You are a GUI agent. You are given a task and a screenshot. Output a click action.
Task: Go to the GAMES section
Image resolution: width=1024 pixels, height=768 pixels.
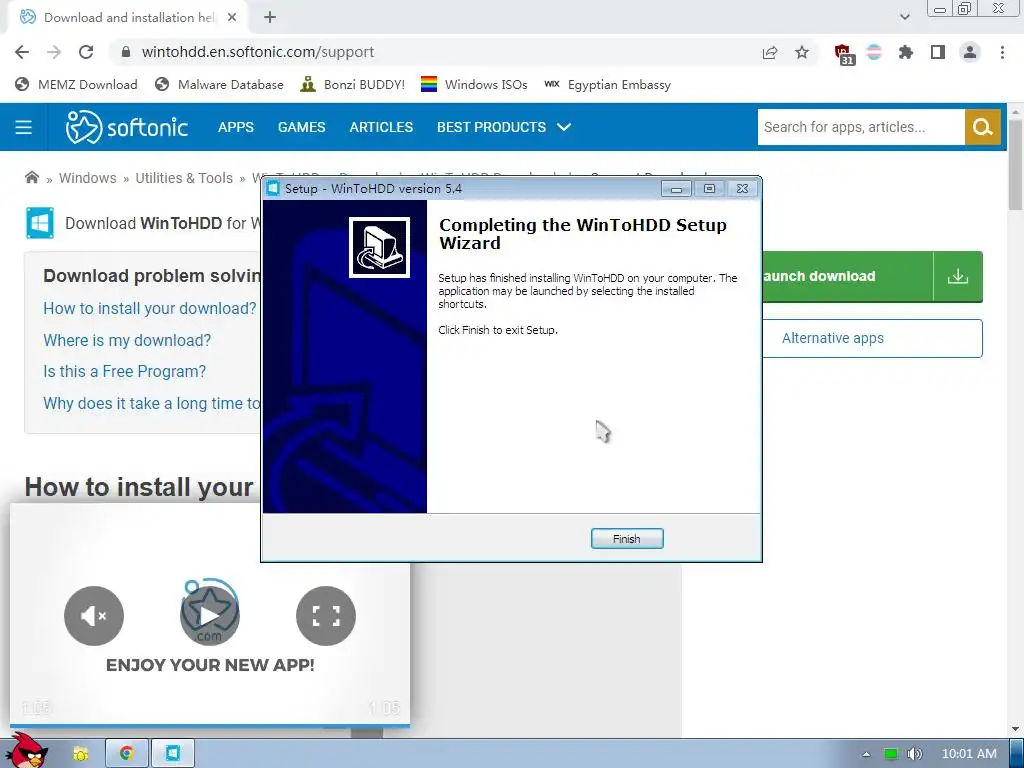(302, 127)
